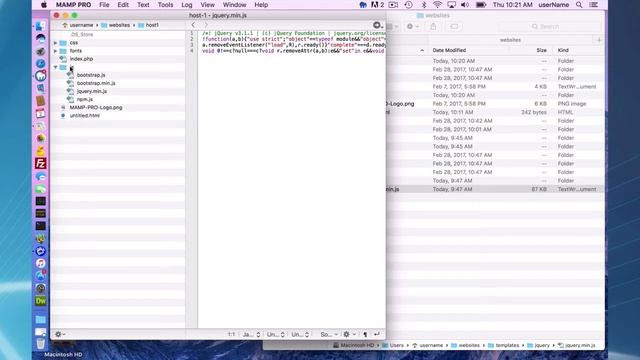
Task: Open the MAMP PRO application menu
Action: (73, 5)
